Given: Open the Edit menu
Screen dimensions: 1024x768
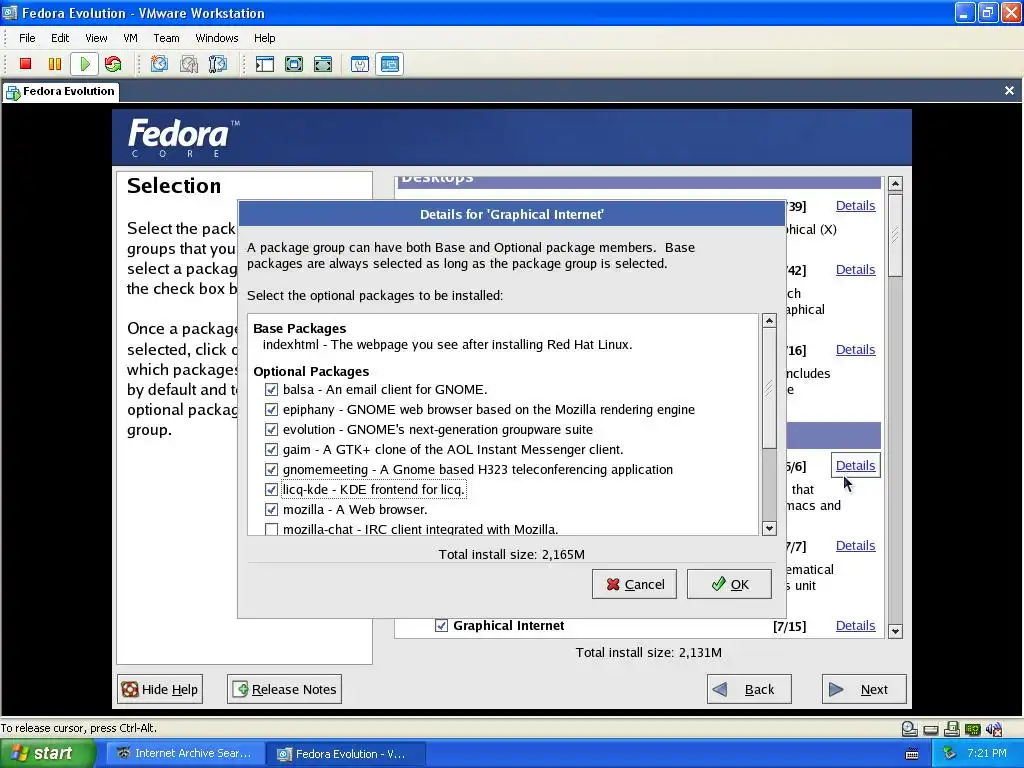Looking at the screenshot, I should (x=60, y=38).
